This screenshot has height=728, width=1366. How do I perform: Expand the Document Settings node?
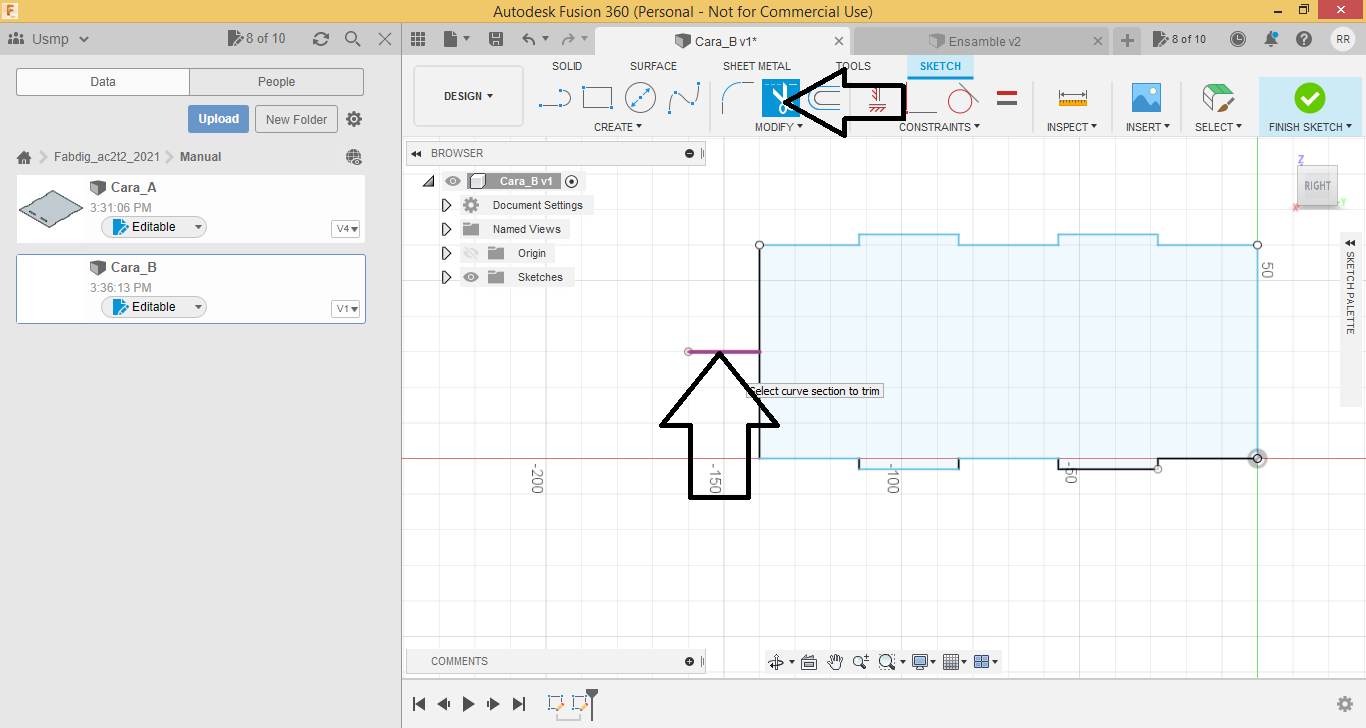447,205
